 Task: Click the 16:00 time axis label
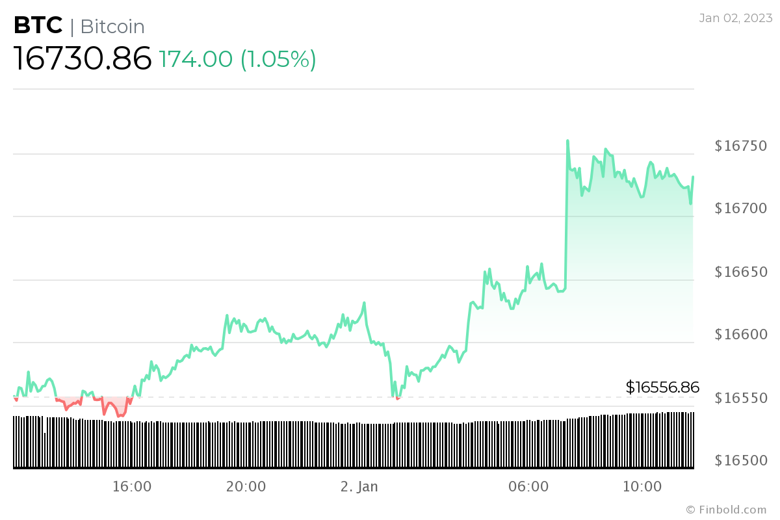pos(132,487)
